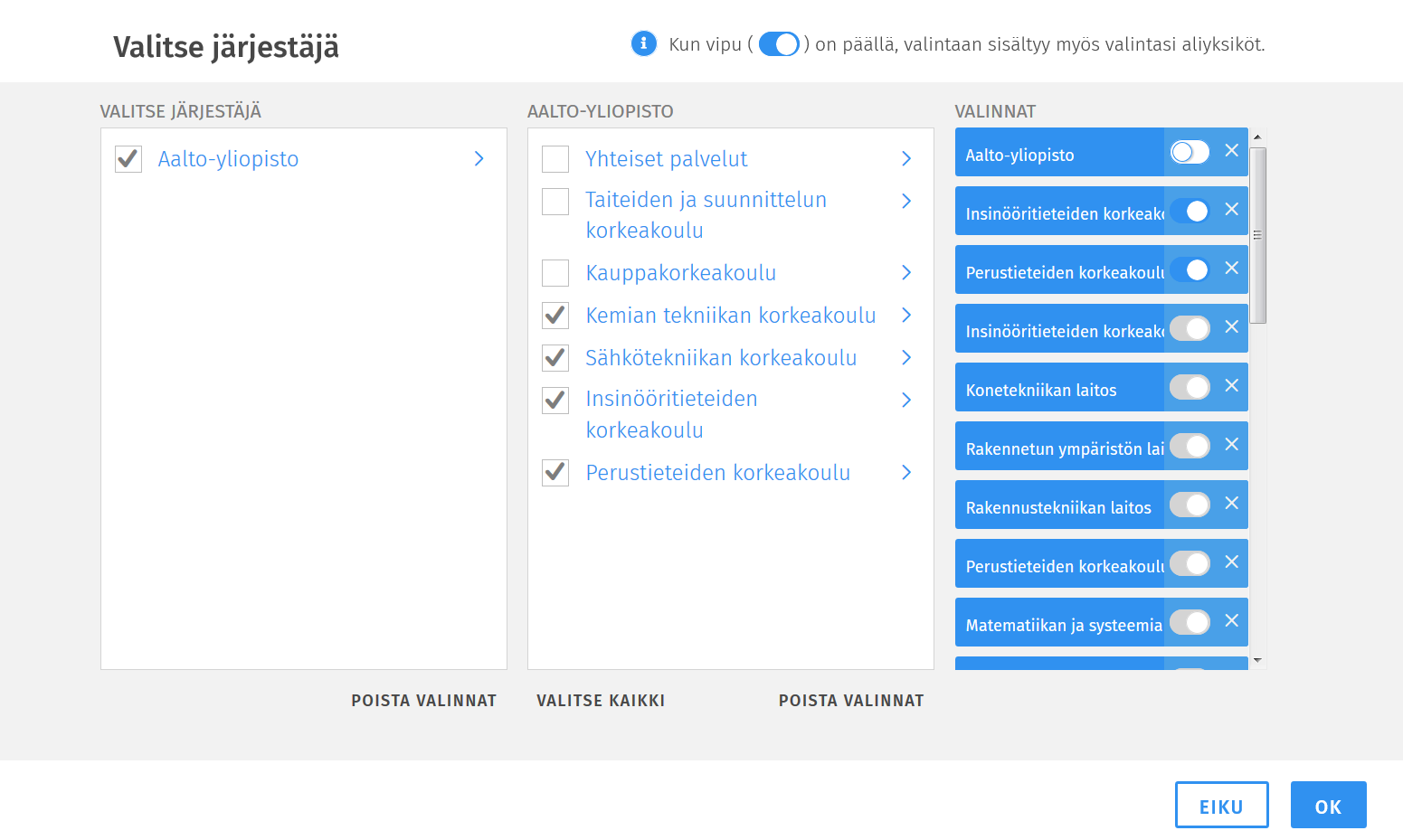Expand Yhteiset palvelut with chevron
This screenshot has height=840, width=1403.
(x=906, y=159)
